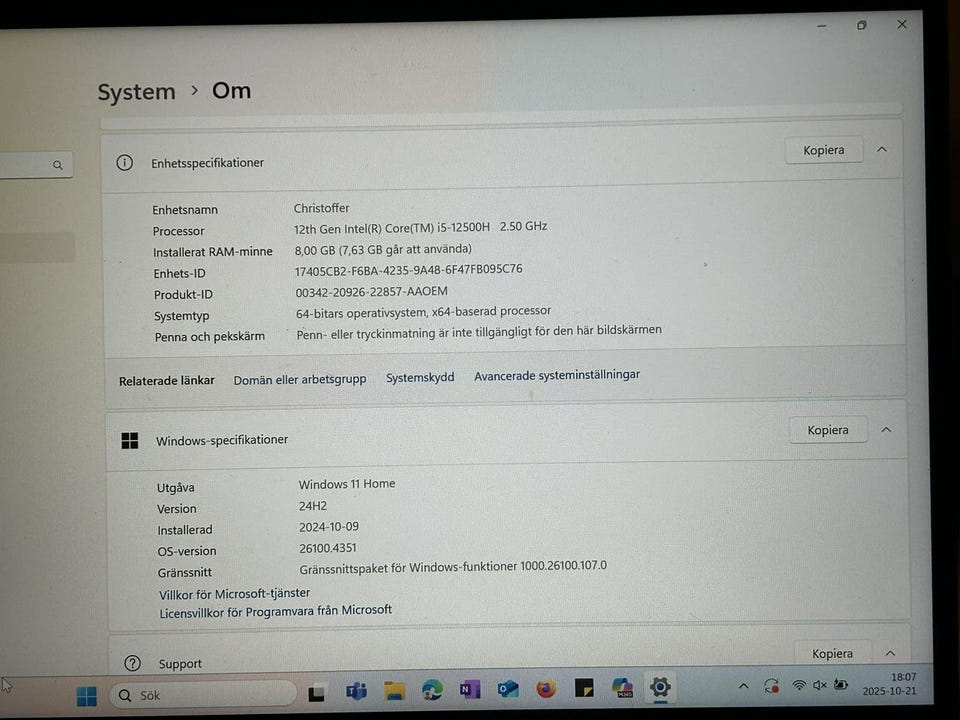
Task: Select the device name Christoffer
Action: click(321, 208)
